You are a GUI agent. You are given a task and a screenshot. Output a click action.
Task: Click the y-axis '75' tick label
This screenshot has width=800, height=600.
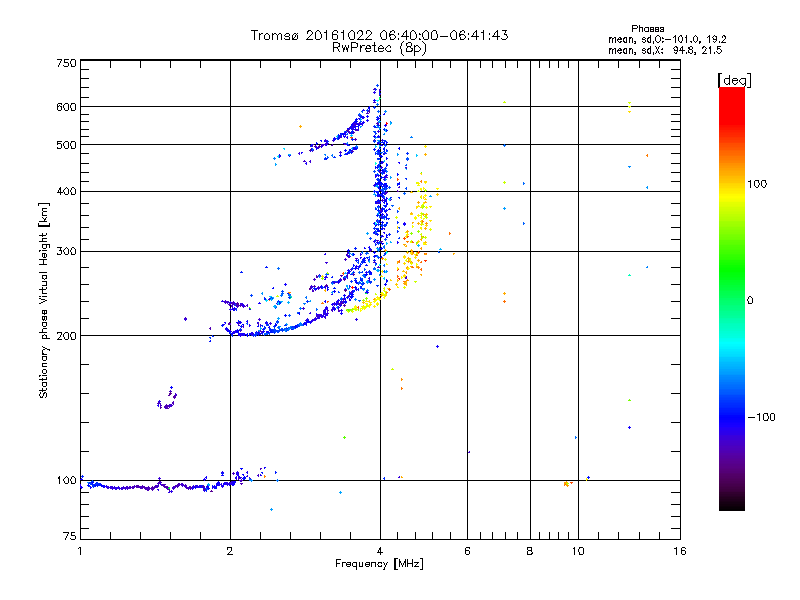pyautogui.click(x=70, y=536)
